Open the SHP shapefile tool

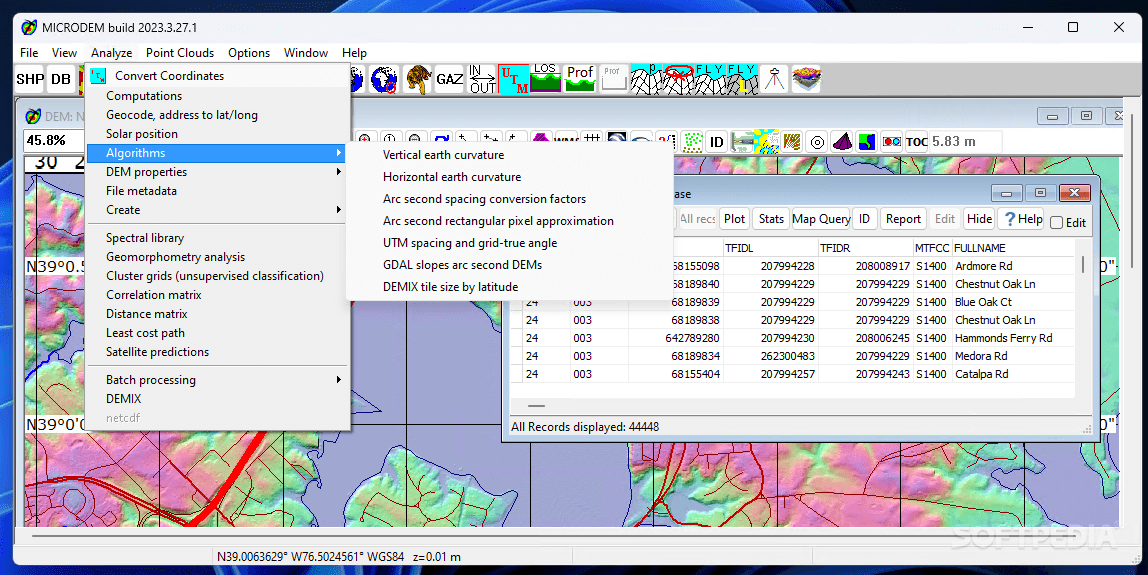pos(30,79)
